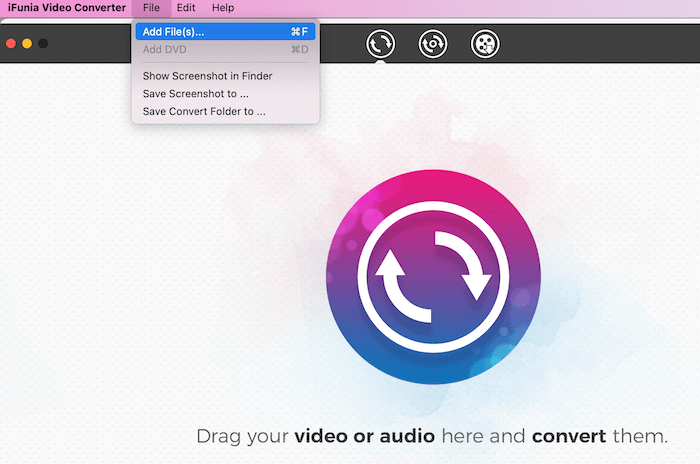Choose Show Screenshot in Finder

[207, 76]
